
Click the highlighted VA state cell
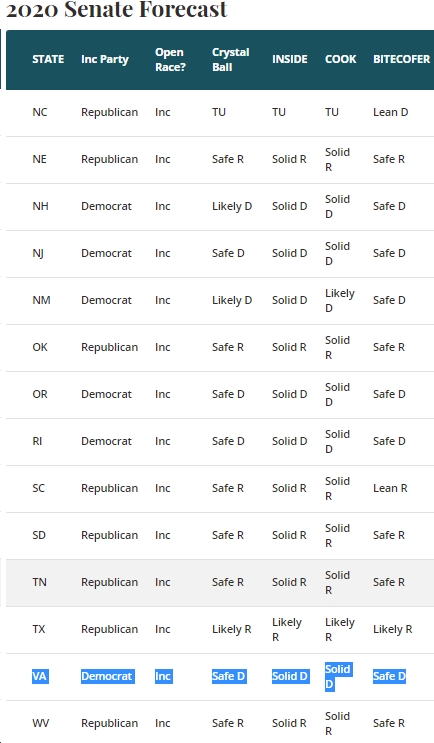pos(39,676)
